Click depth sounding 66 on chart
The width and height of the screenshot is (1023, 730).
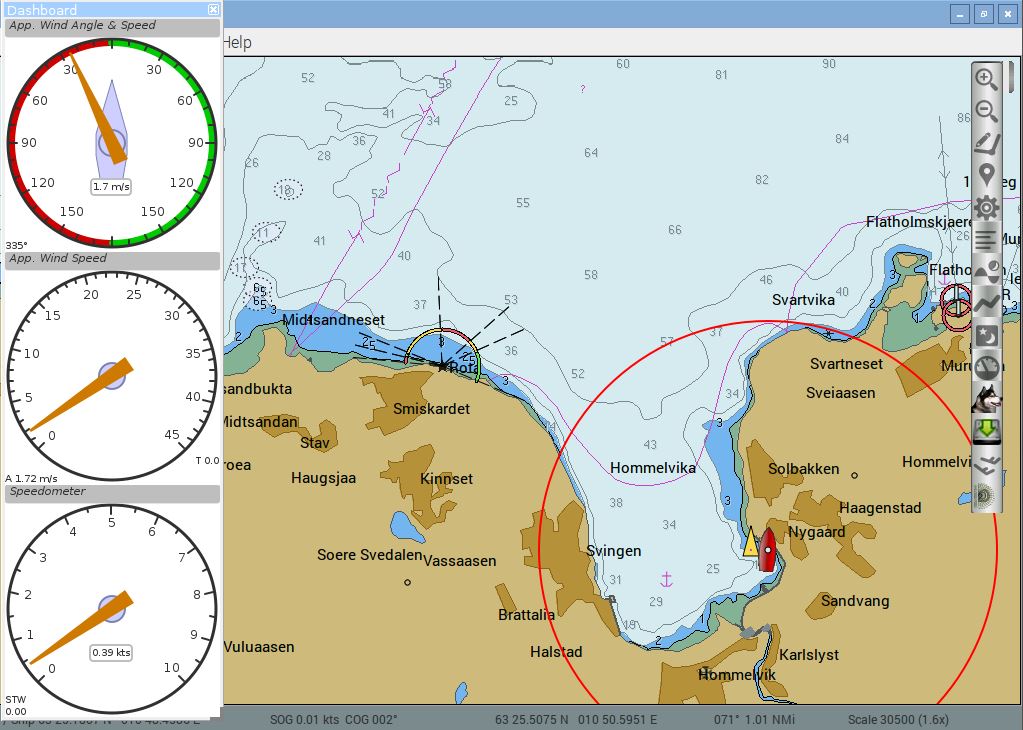point(675,230)
